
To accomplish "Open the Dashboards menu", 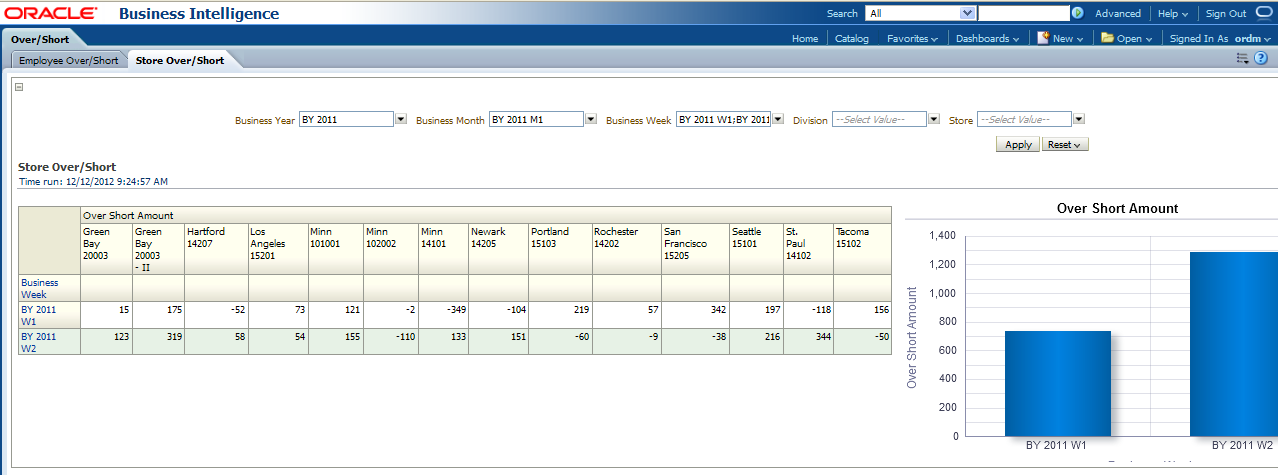I will click(x=987, y=39).
